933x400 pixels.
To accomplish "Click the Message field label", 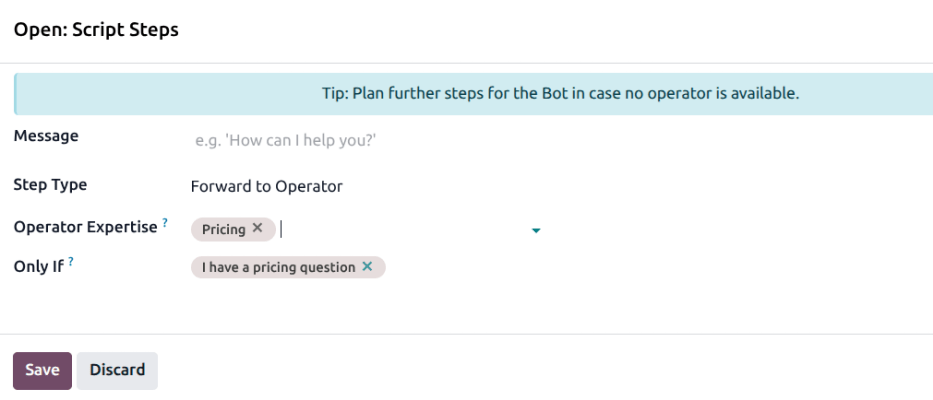I will pyautogui.click(x=46, y=136).
